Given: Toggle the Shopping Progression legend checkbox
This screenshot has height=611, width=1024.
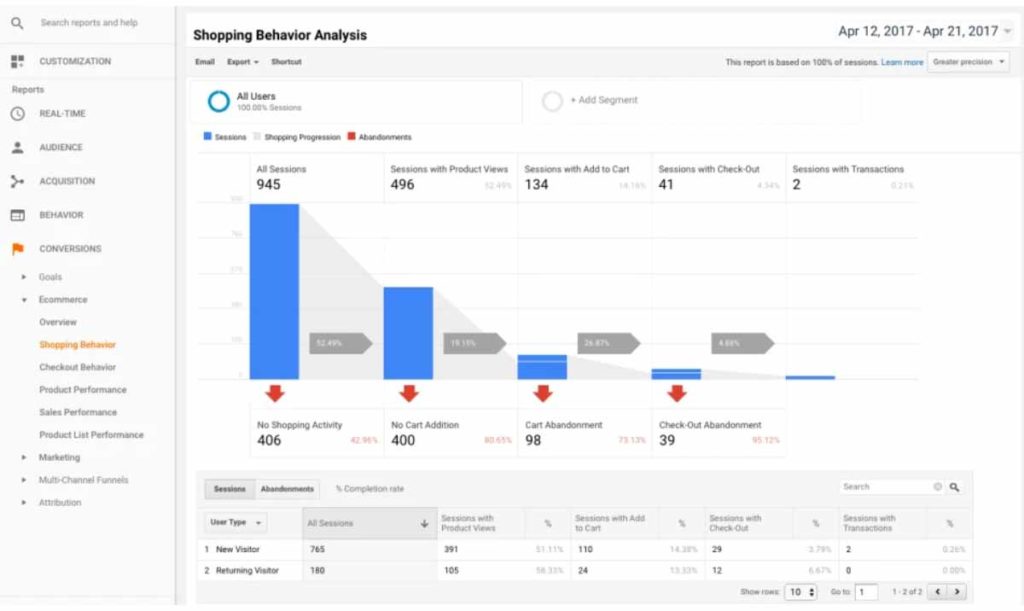Looking at the screenshot, I should (x=259, y=137).
